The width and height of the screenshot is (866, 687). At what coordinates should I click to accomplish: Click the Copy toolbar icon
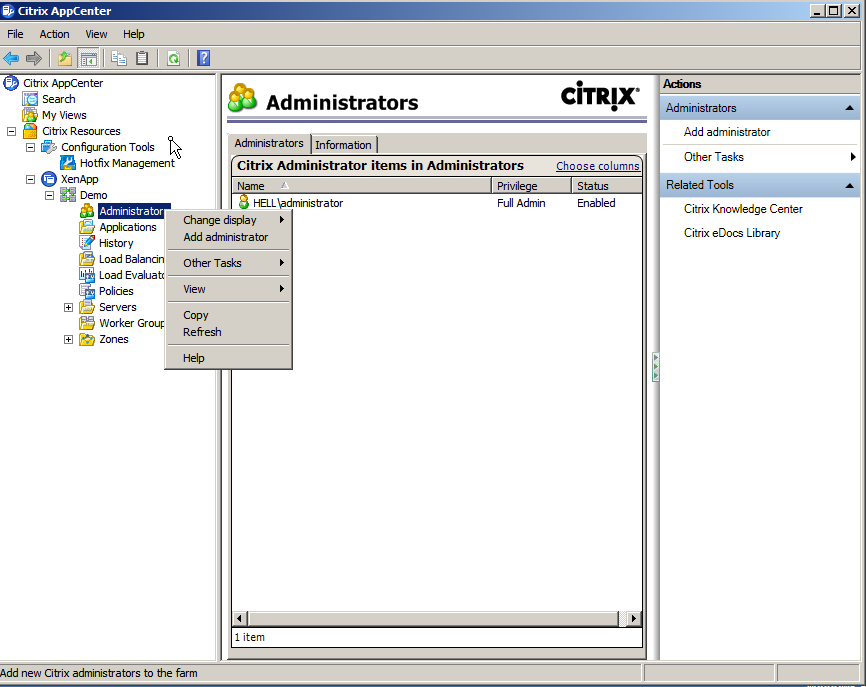pyautogui.click(x=118, y=58)
